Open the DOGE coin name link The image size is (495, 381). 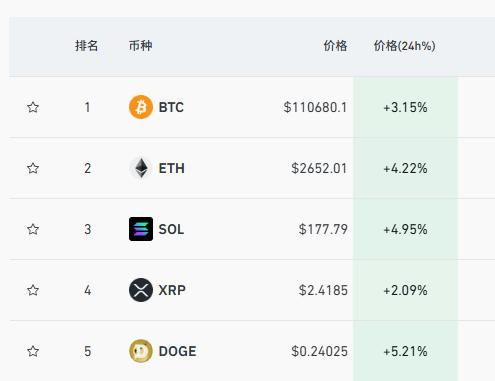pos(177,351)
